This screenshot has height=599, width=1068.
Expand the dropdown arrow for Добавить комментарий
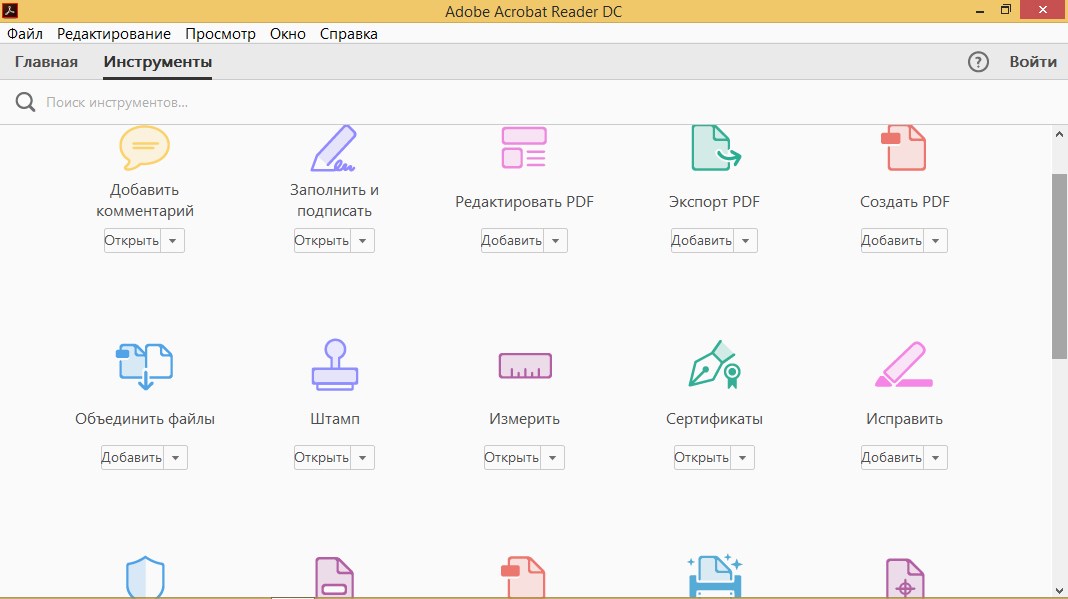(172, 241)
